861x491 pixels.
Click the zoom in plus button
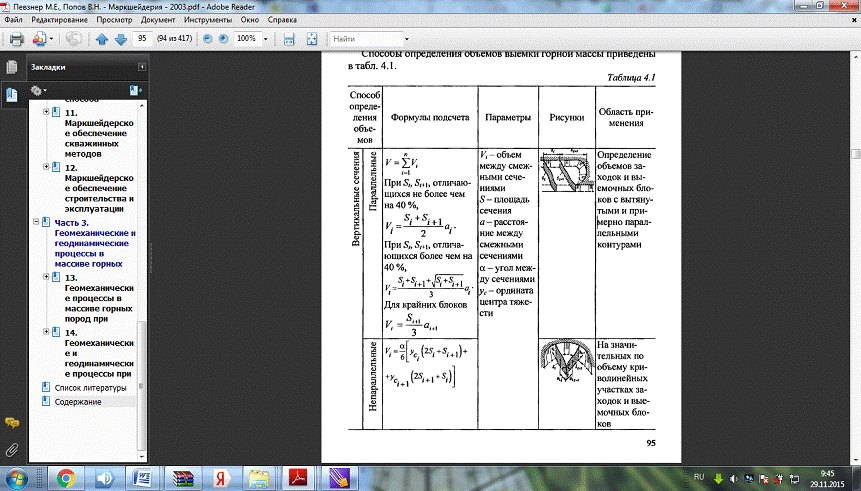(223, 39)
